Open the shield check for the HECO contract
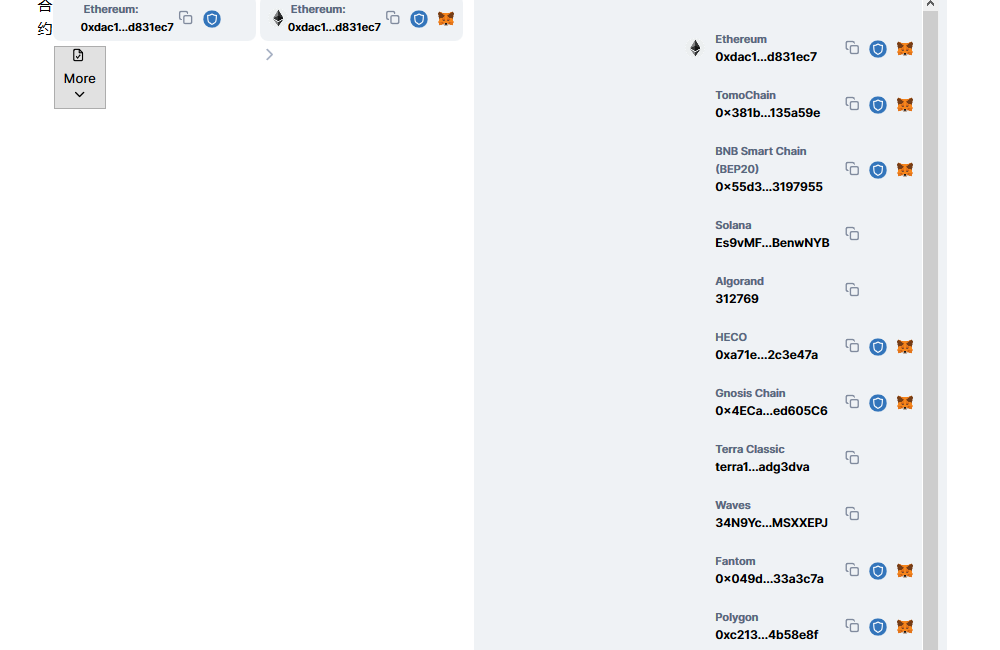This screenshot has height=650, width=1000. pyautogui.click(x=878, y=347)
